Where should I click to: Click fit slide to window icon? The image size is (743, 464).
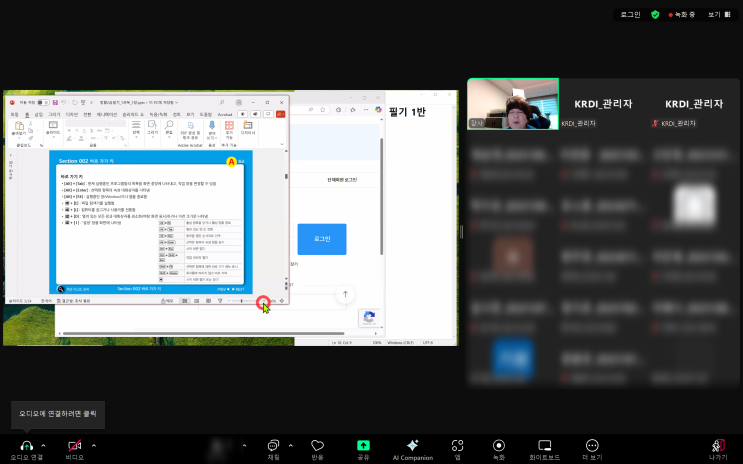coord(282,301)
